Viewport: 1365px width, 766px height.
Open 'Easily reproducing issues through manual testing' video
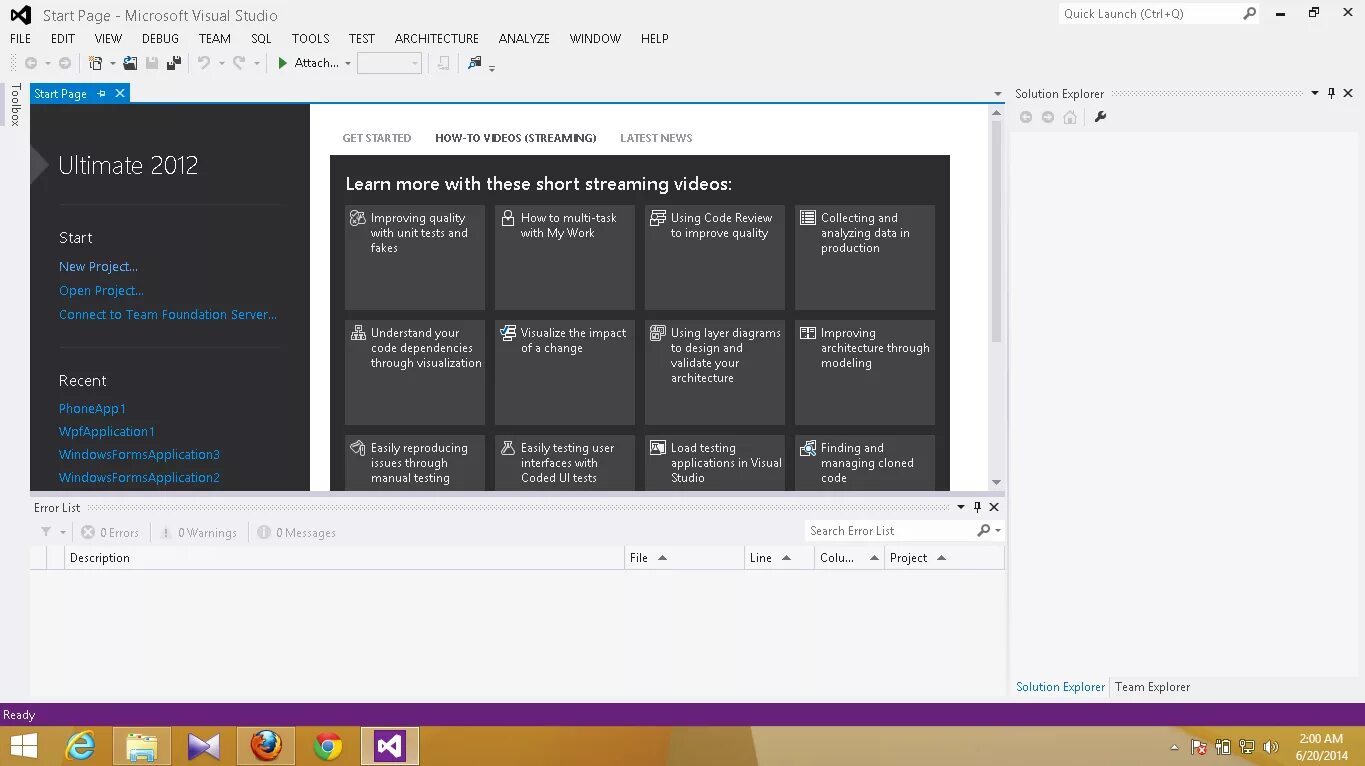[415, 462]
